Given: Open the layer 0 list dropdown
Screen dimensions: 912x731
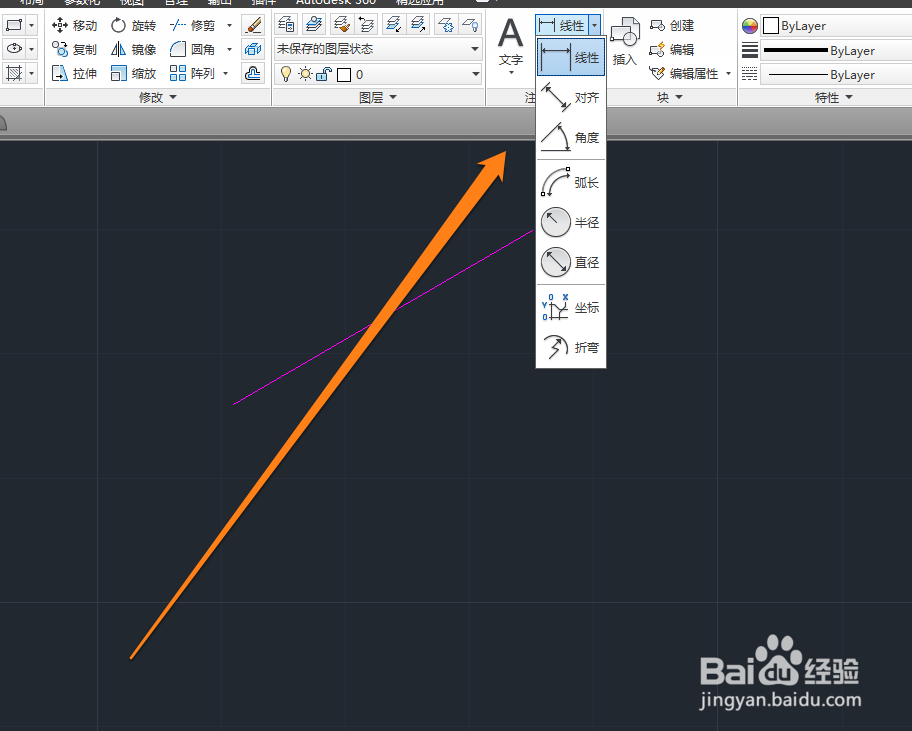Looking at the screenshot, I should (475, 74).
